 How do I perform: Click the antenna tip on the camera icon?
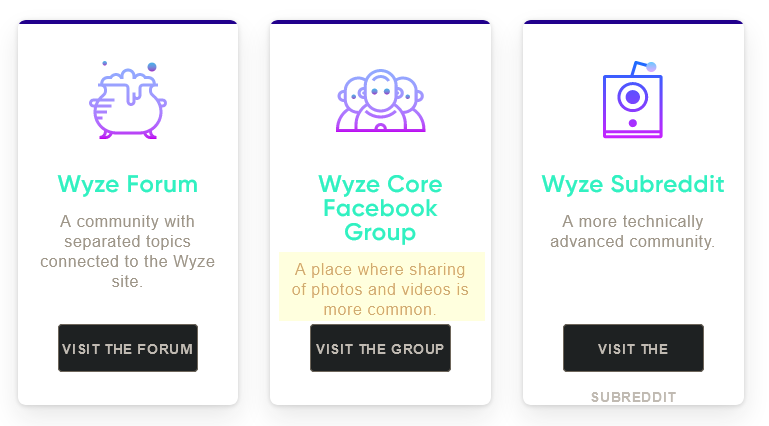point(651,67)
